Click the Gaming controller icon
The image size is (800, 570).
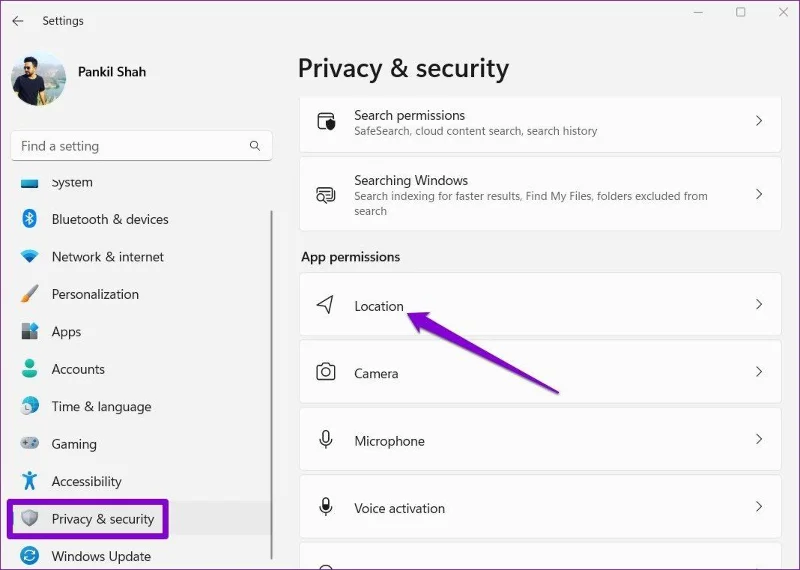click(30, 443)
